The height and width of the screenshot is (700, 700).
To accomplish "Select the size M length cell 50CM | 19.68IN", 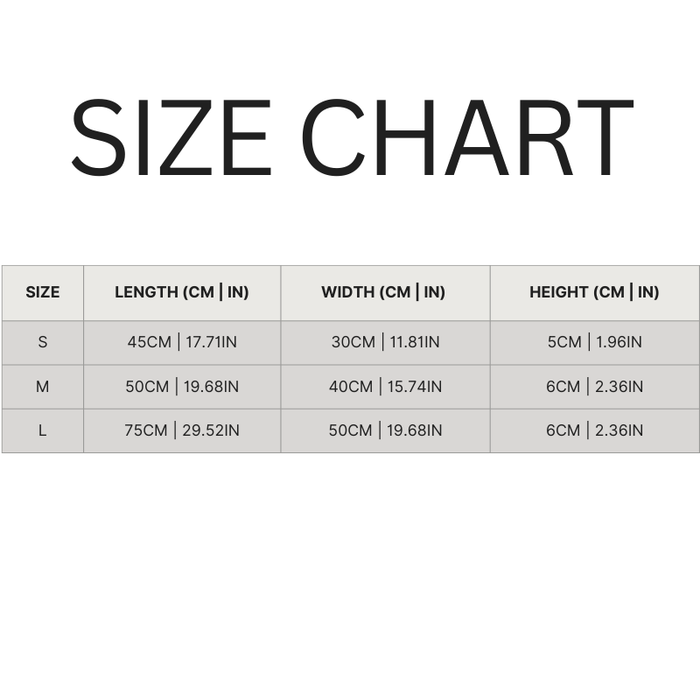I will [182, 386].
